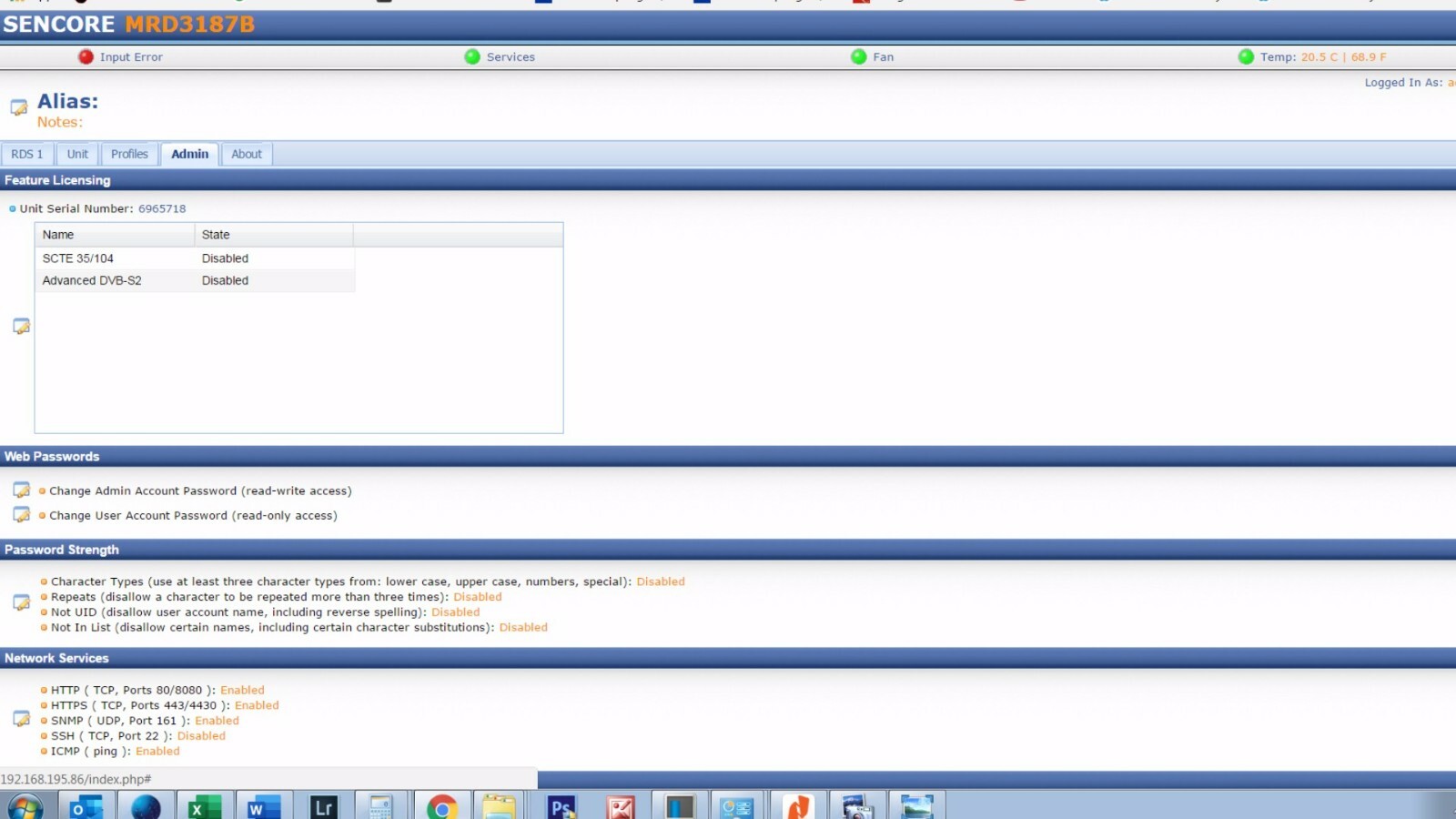Click the Not In List Disabled value

click(x=523, y=627)
